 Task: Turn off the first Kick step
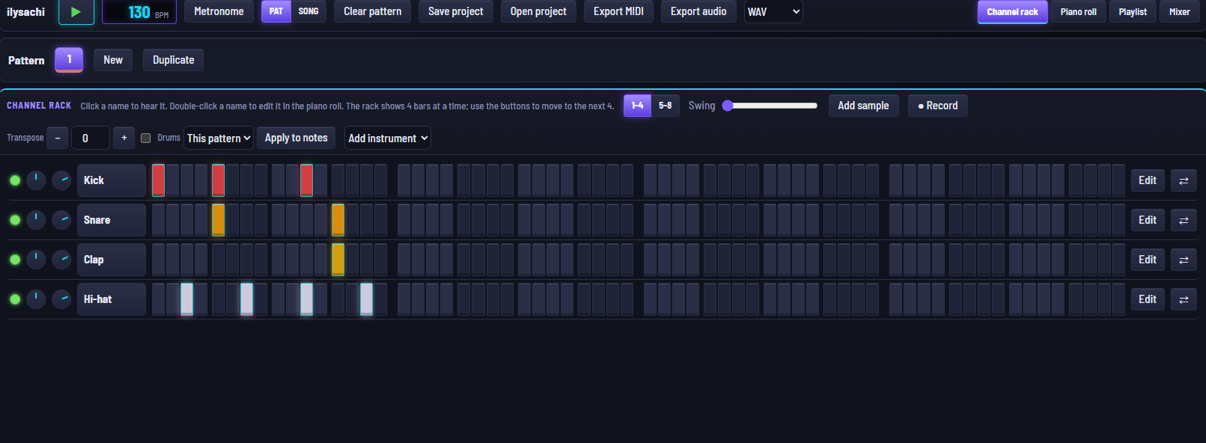158,180
